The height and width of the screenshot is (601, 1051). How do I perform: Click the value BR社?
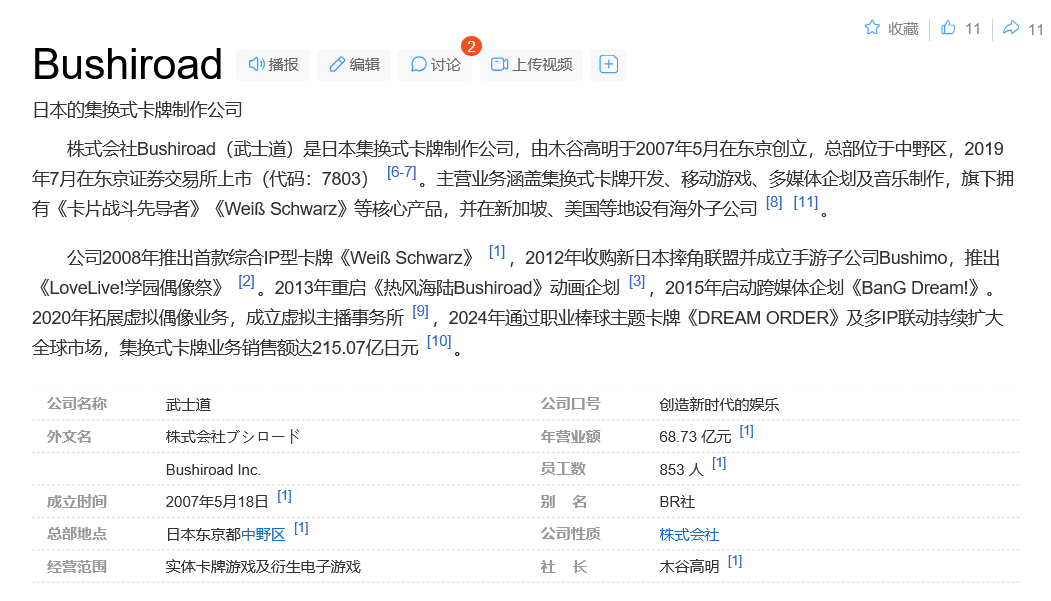677,502
